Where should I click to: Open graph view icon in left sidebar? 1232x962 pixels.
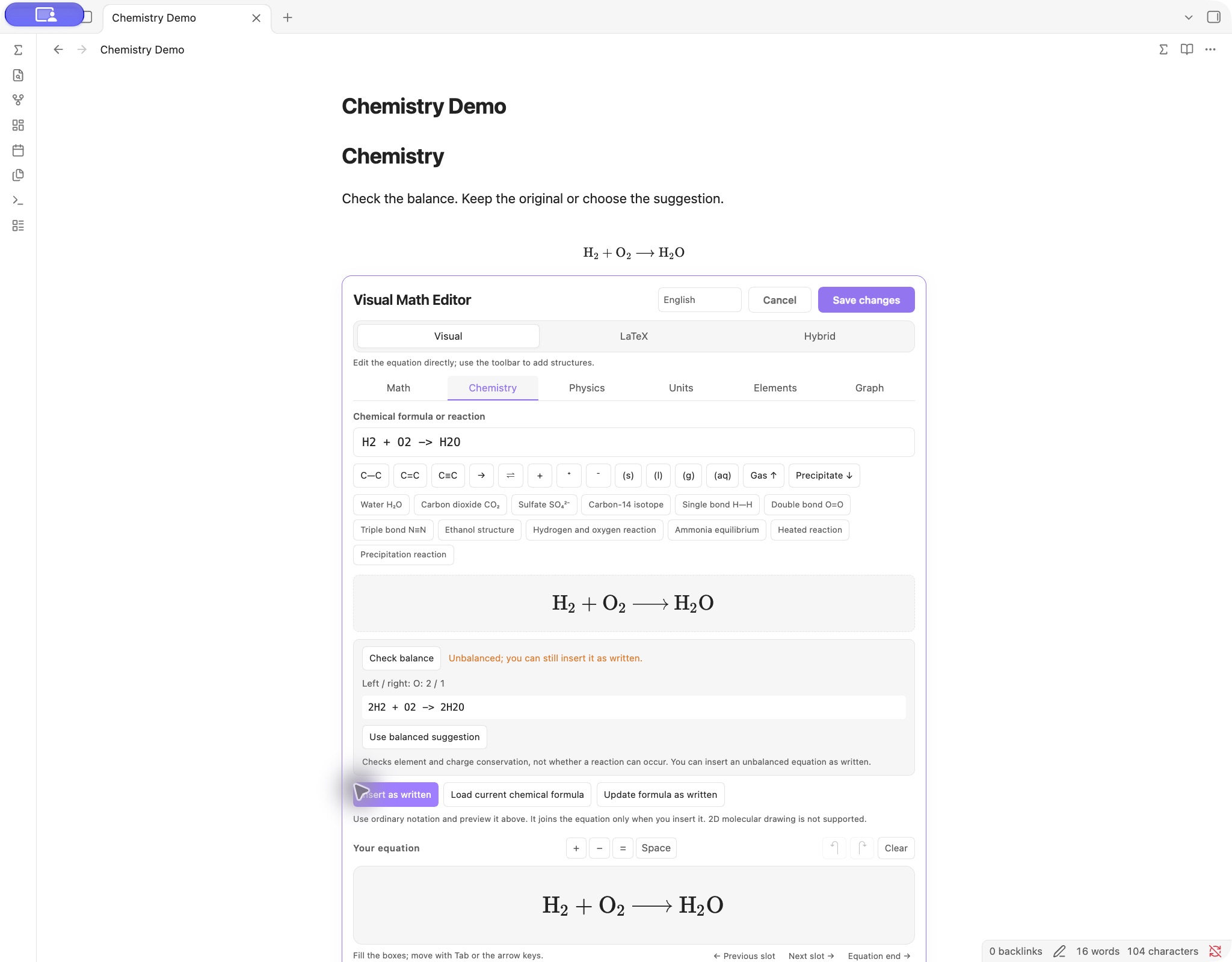click(x=18, y=100)
